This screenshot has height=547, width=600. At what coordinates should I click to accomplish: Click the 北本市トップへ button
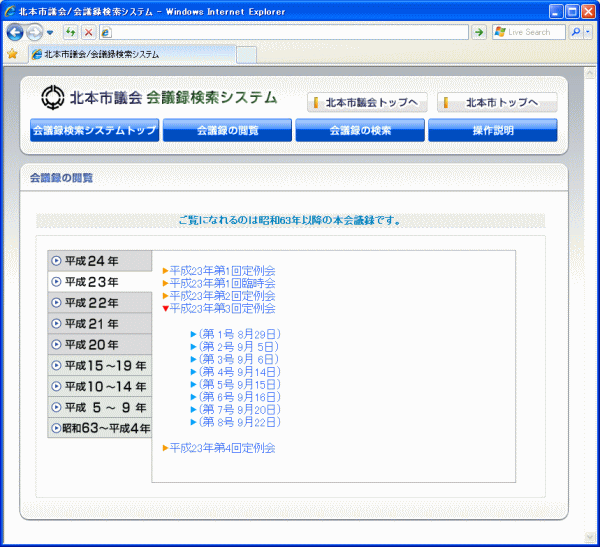click(497, 103)
